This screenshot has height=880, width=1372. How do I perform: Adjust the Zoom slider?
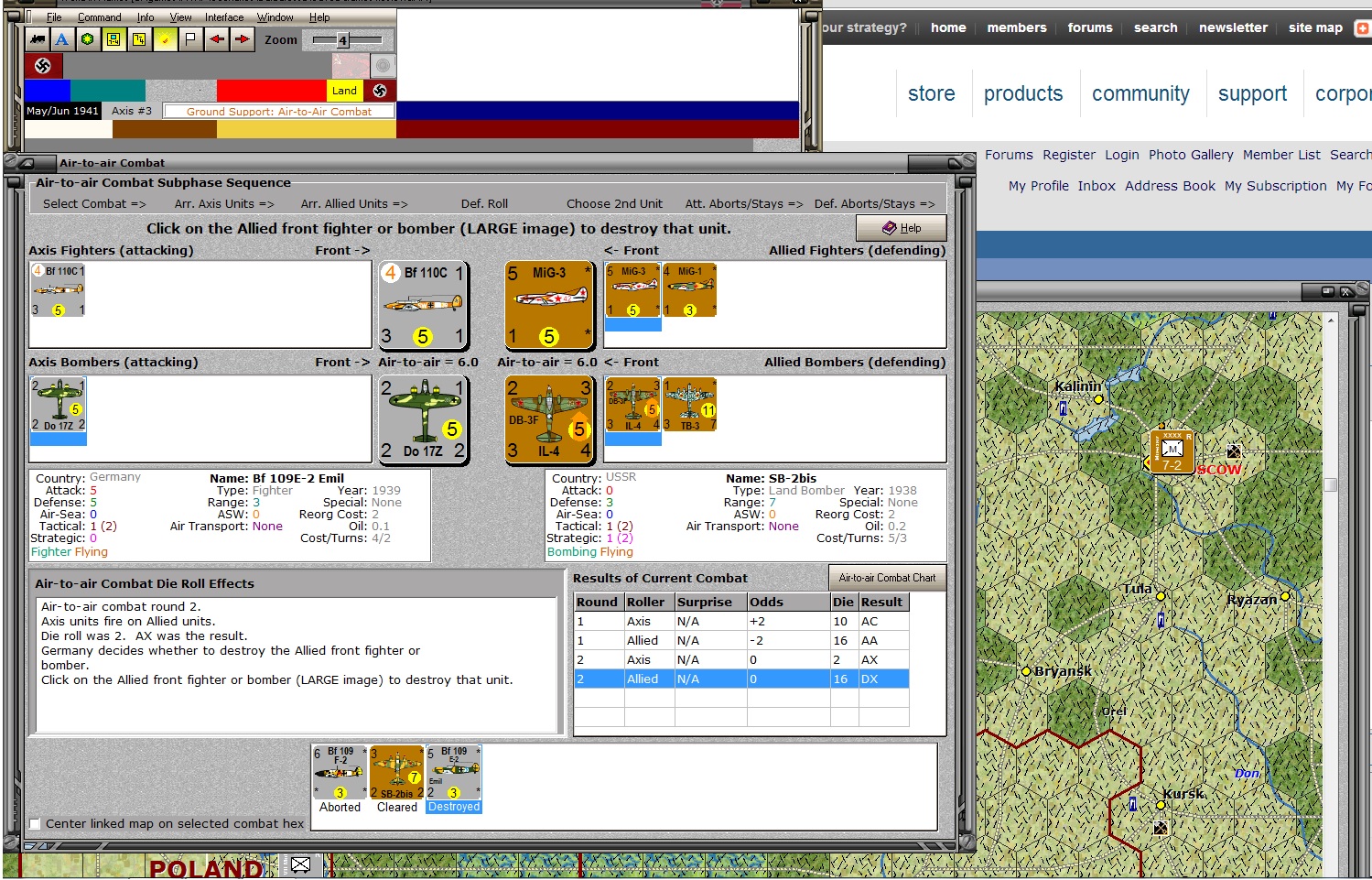point(342,39)
